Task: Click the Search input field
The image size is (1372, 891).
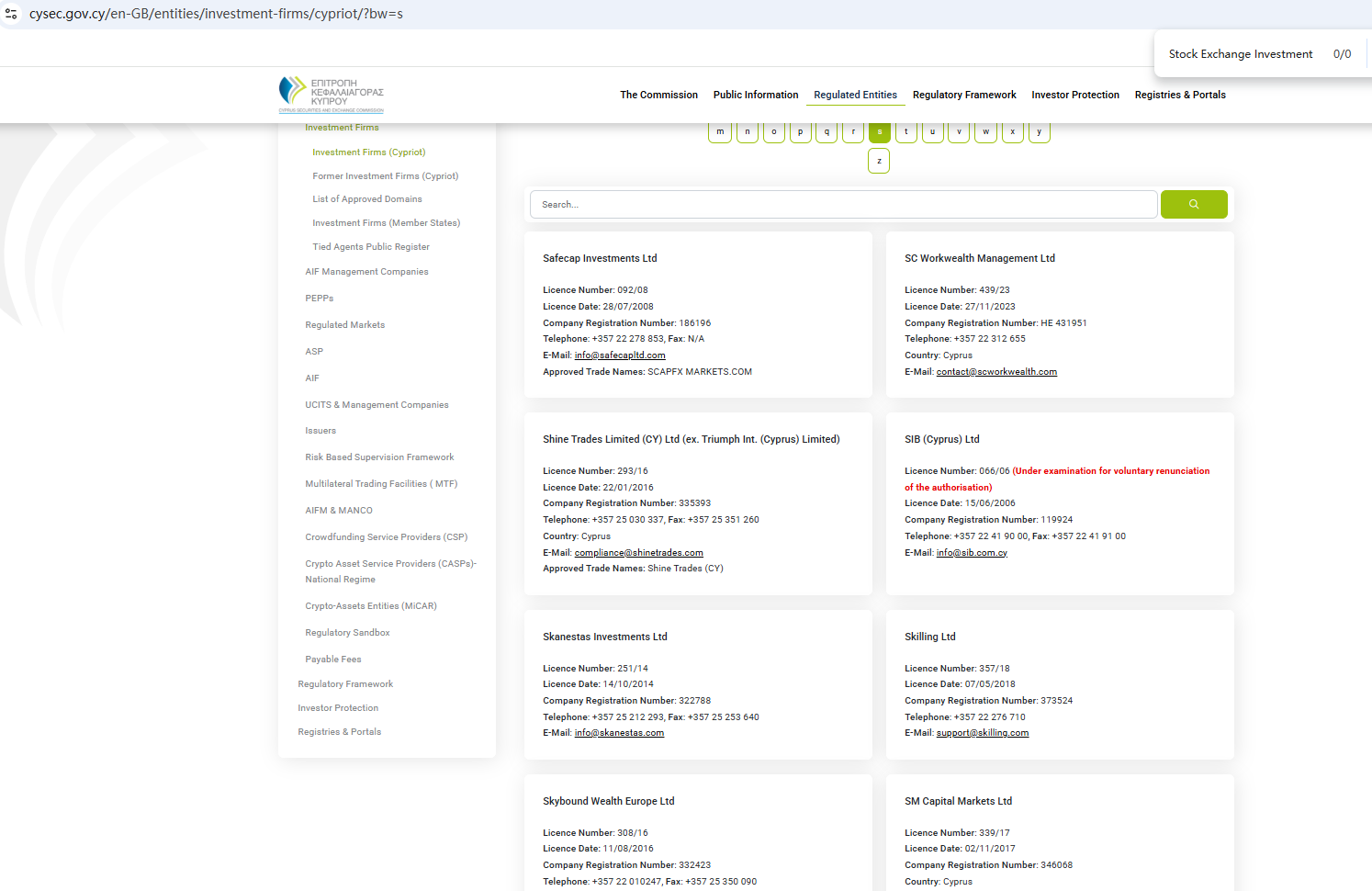Action: pyautogui.click(x=842, y=204)
